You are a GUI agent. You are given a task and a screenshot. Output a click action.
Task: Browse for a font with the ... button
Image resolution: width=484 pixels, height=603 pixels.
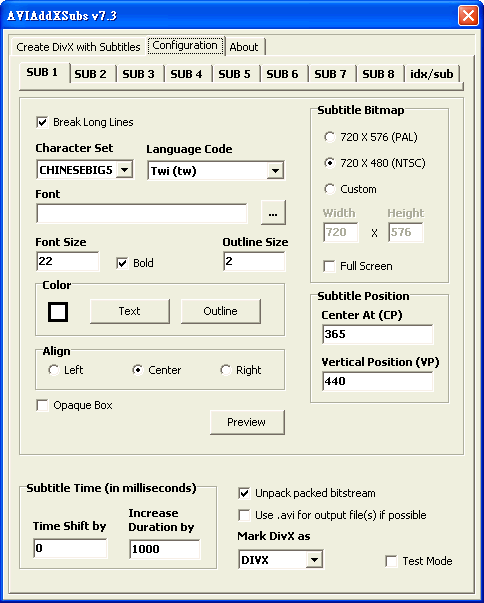tap(273, 212)
